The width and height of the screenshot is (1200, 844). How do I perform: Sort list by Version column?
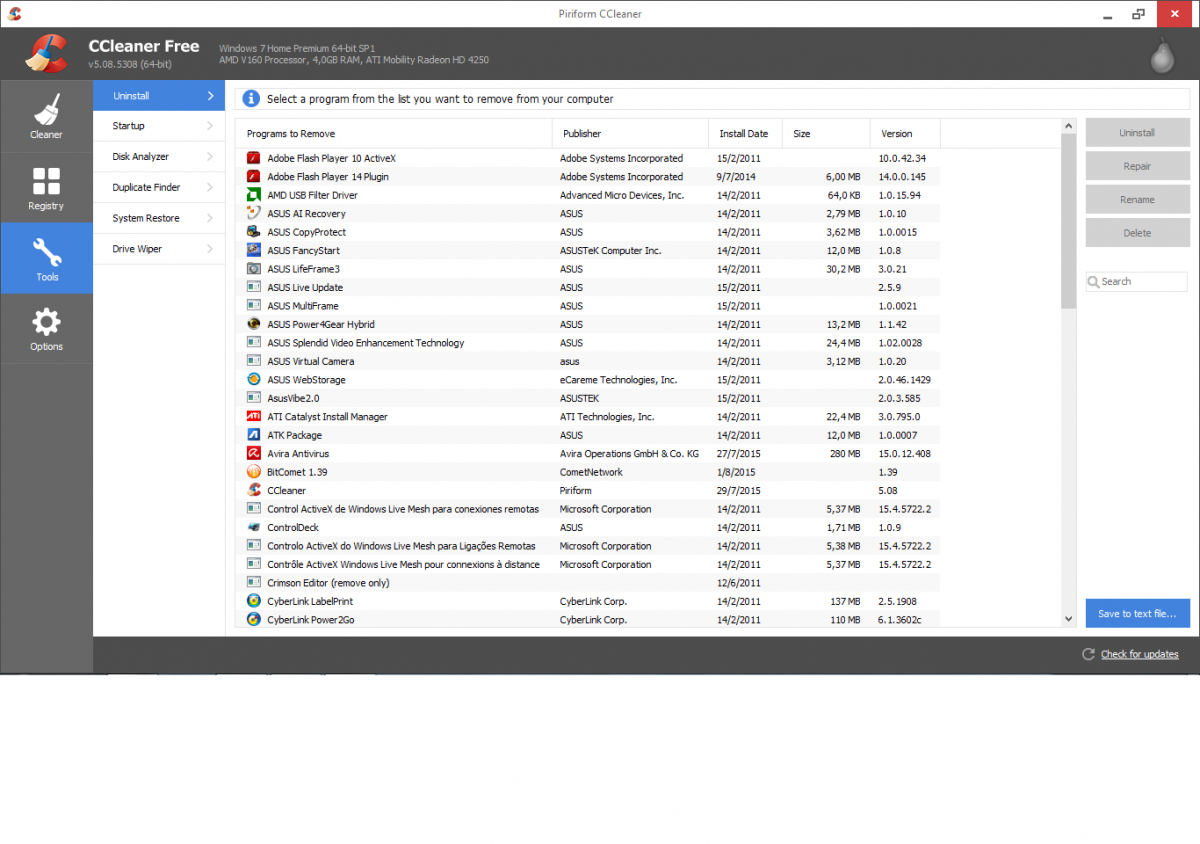905,133
